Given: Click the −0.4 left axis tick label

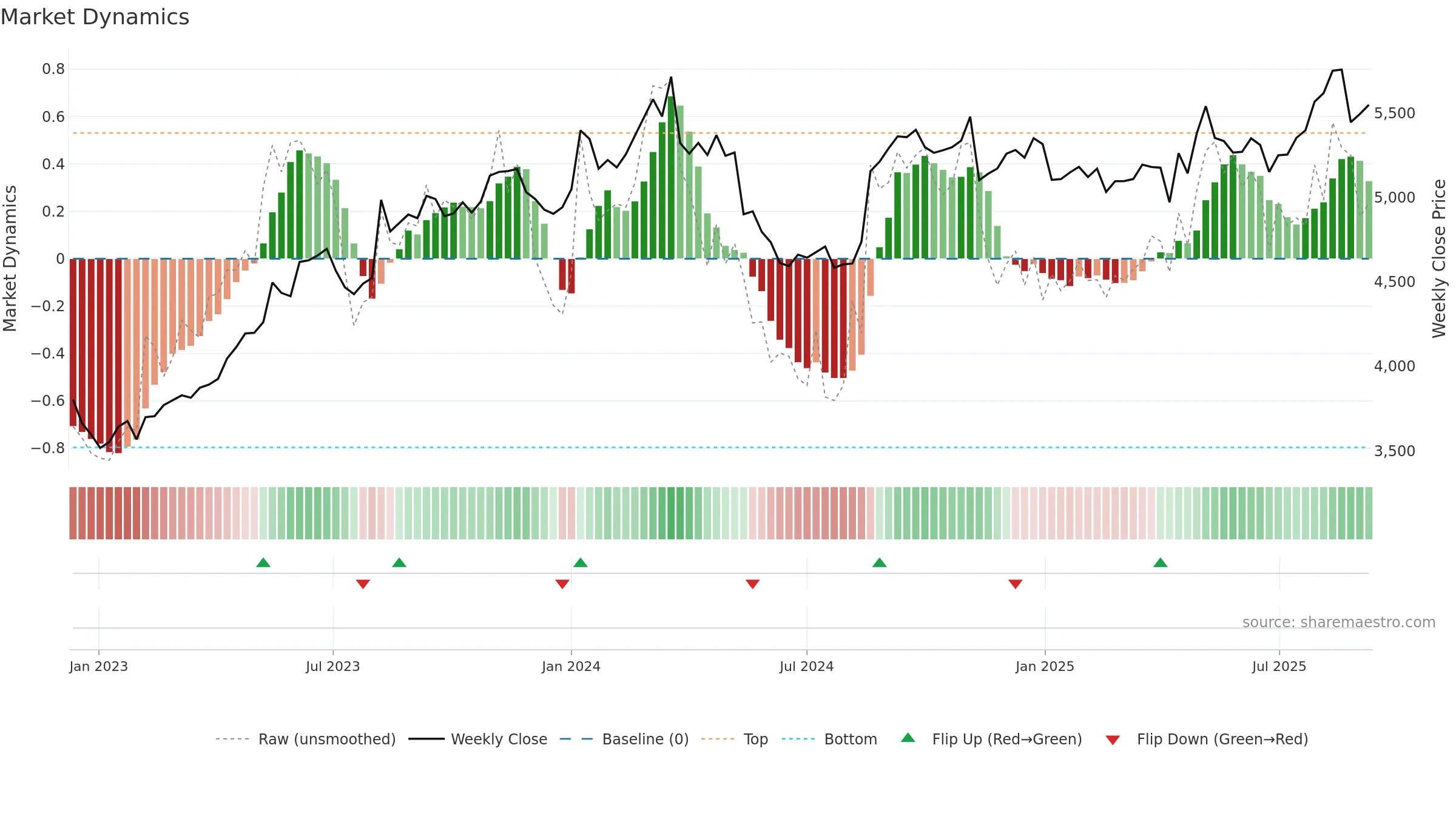Looking at the screenshot, I should 48,353.
